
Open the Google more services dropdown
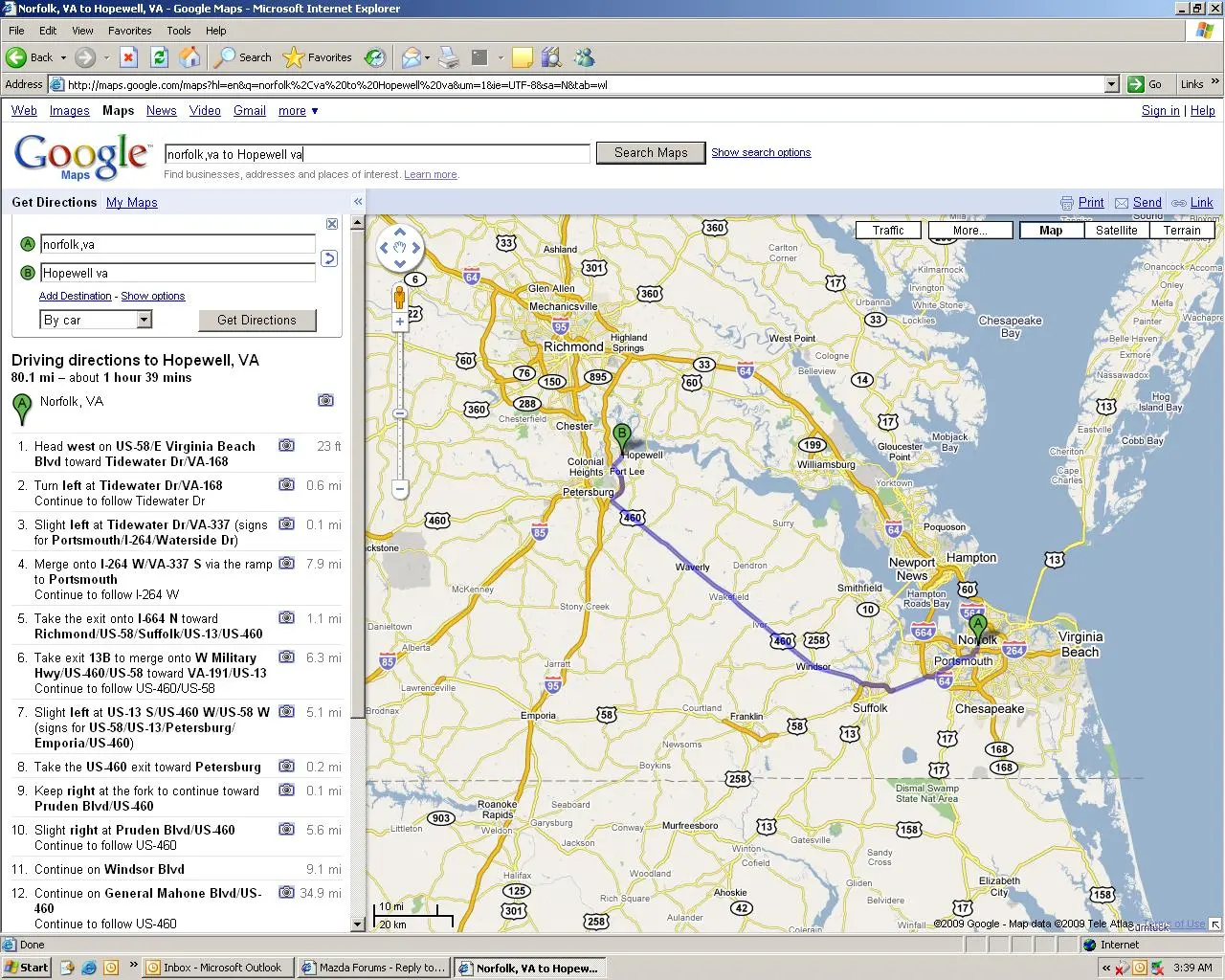point(298,111)
